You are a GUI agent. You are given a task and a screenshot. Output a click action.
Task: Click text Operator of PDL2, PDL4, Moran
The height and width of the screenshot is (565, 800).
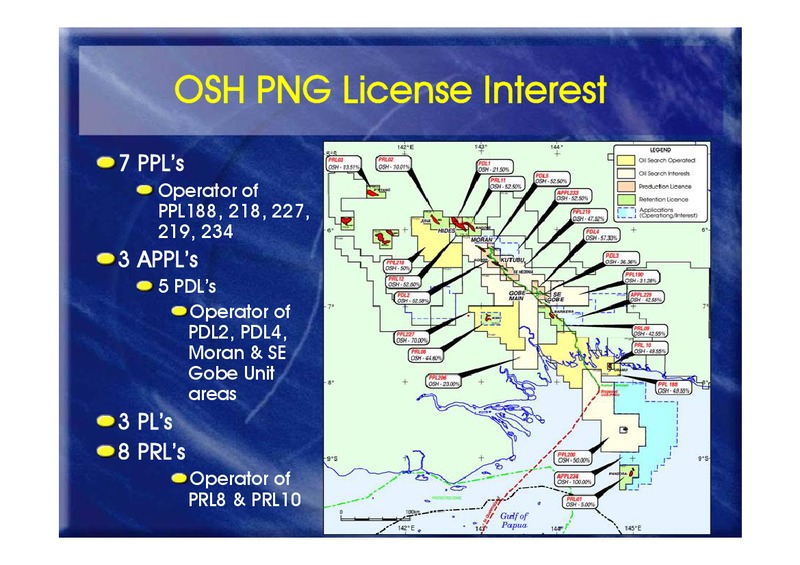point(239,352)
